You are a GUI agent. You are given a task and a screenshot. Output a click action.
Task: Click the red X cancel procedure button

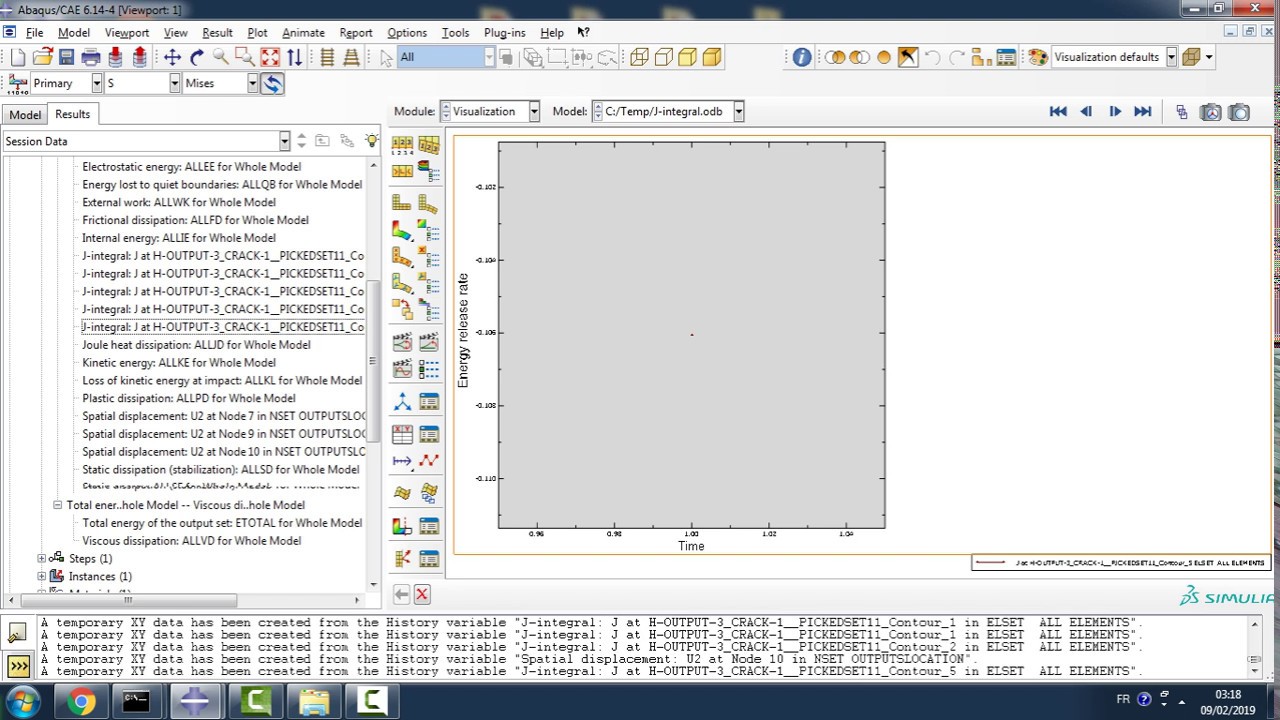point(422,594)
